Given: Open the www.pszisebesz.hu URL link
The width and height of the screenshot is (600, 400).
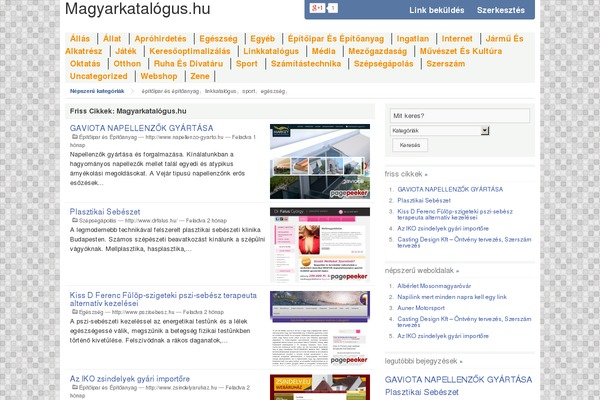Looking at the screenshot, I should point(143,312).
